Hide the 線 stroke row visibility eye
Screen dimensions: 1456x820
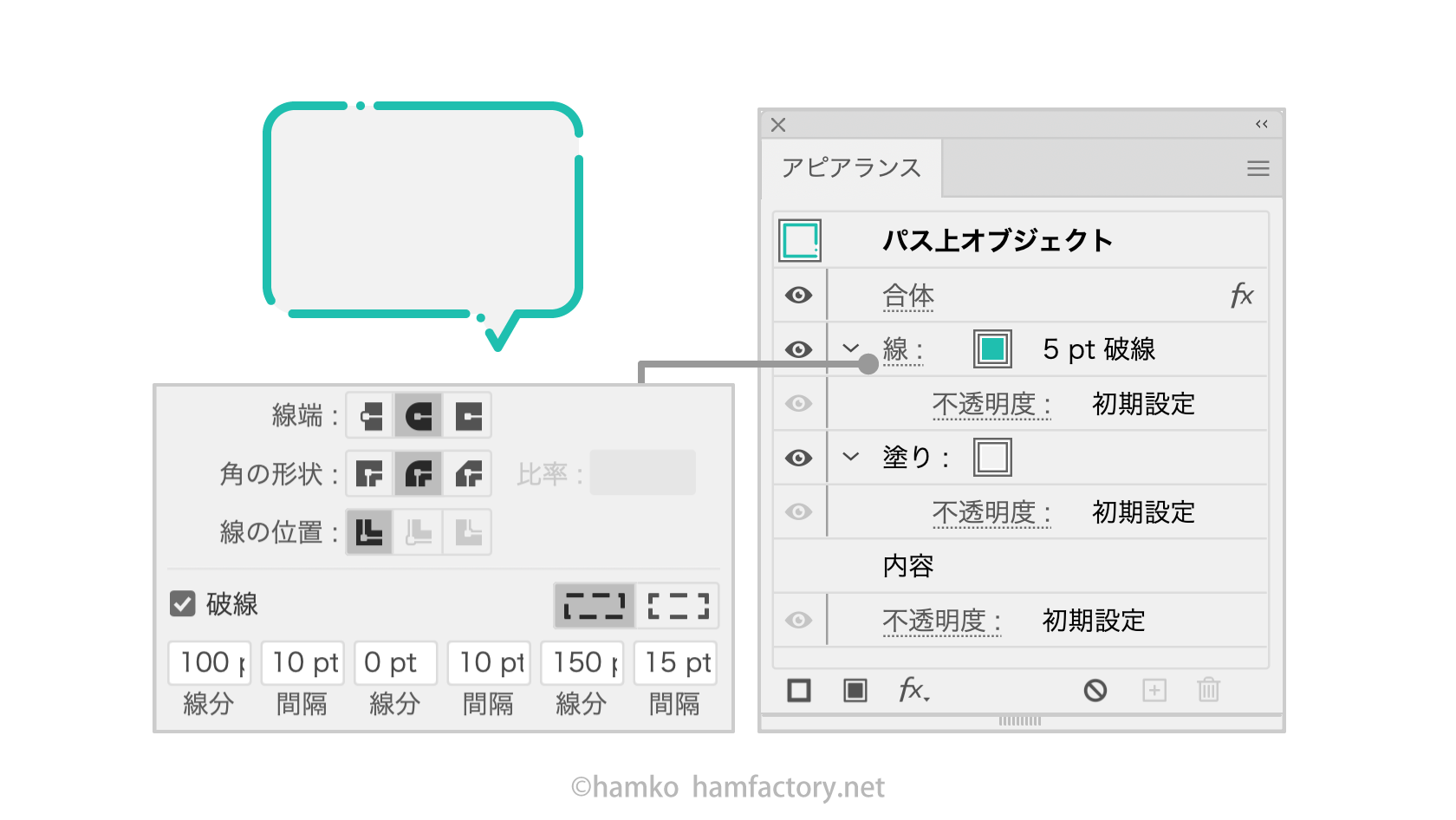coord(798,349)
